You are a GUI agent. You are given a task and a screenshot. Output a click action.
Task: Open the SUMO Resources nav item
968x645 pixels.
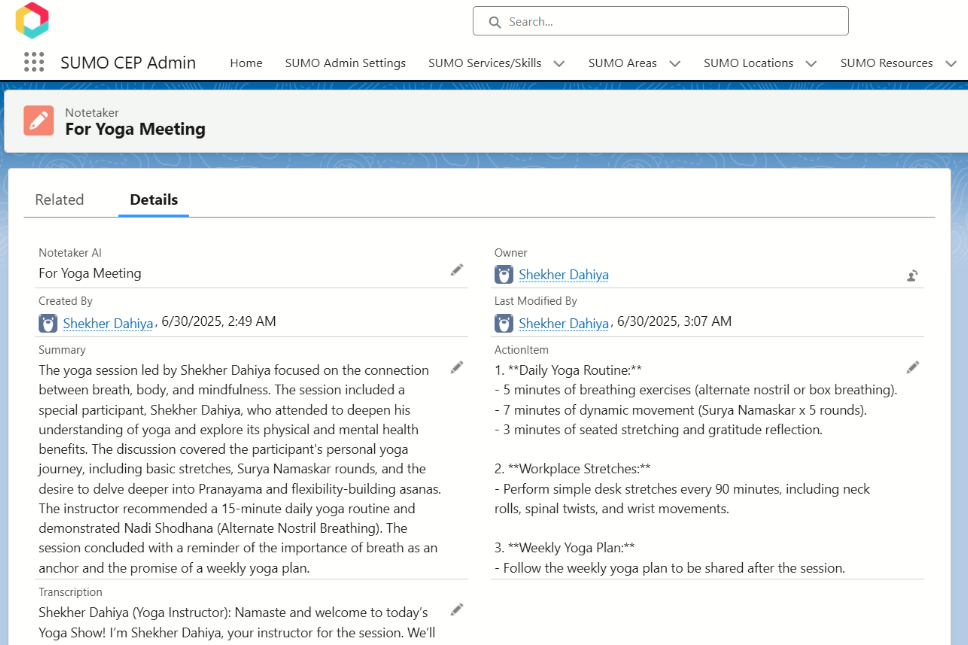point(887,63)
